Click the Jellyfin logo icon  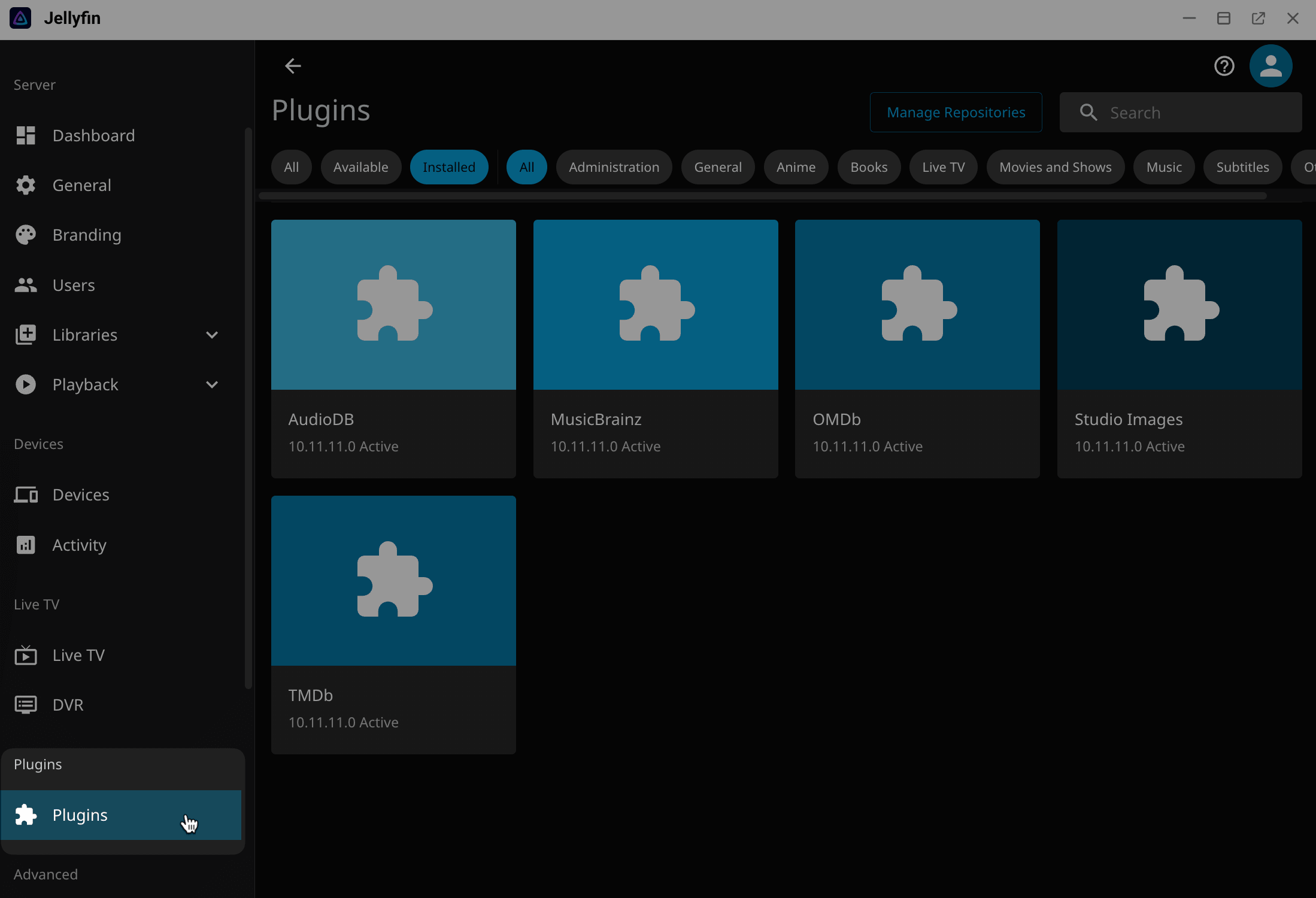[x=20, y=18]
